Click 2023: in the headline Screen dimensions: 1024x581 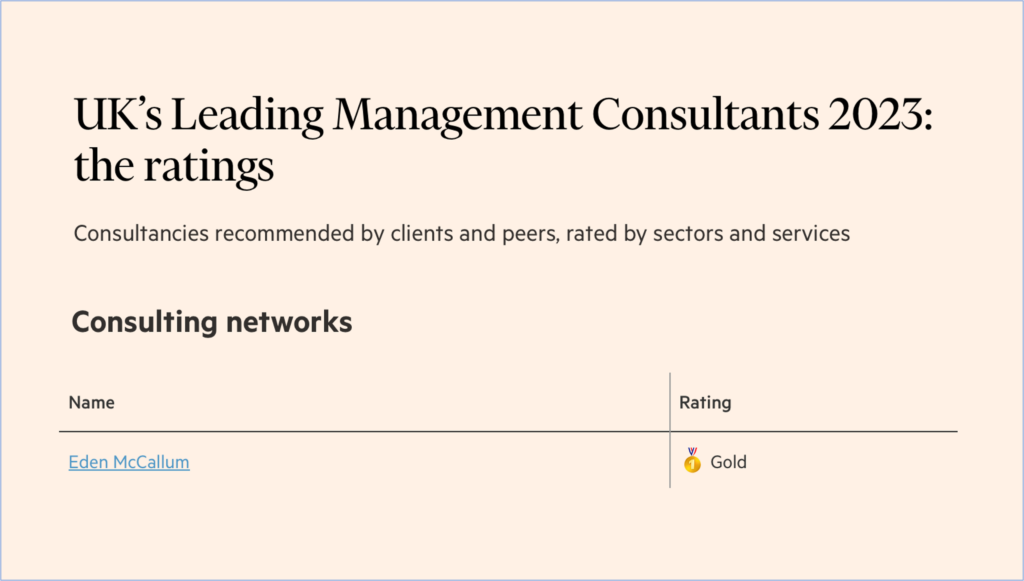tap(881, 114)
